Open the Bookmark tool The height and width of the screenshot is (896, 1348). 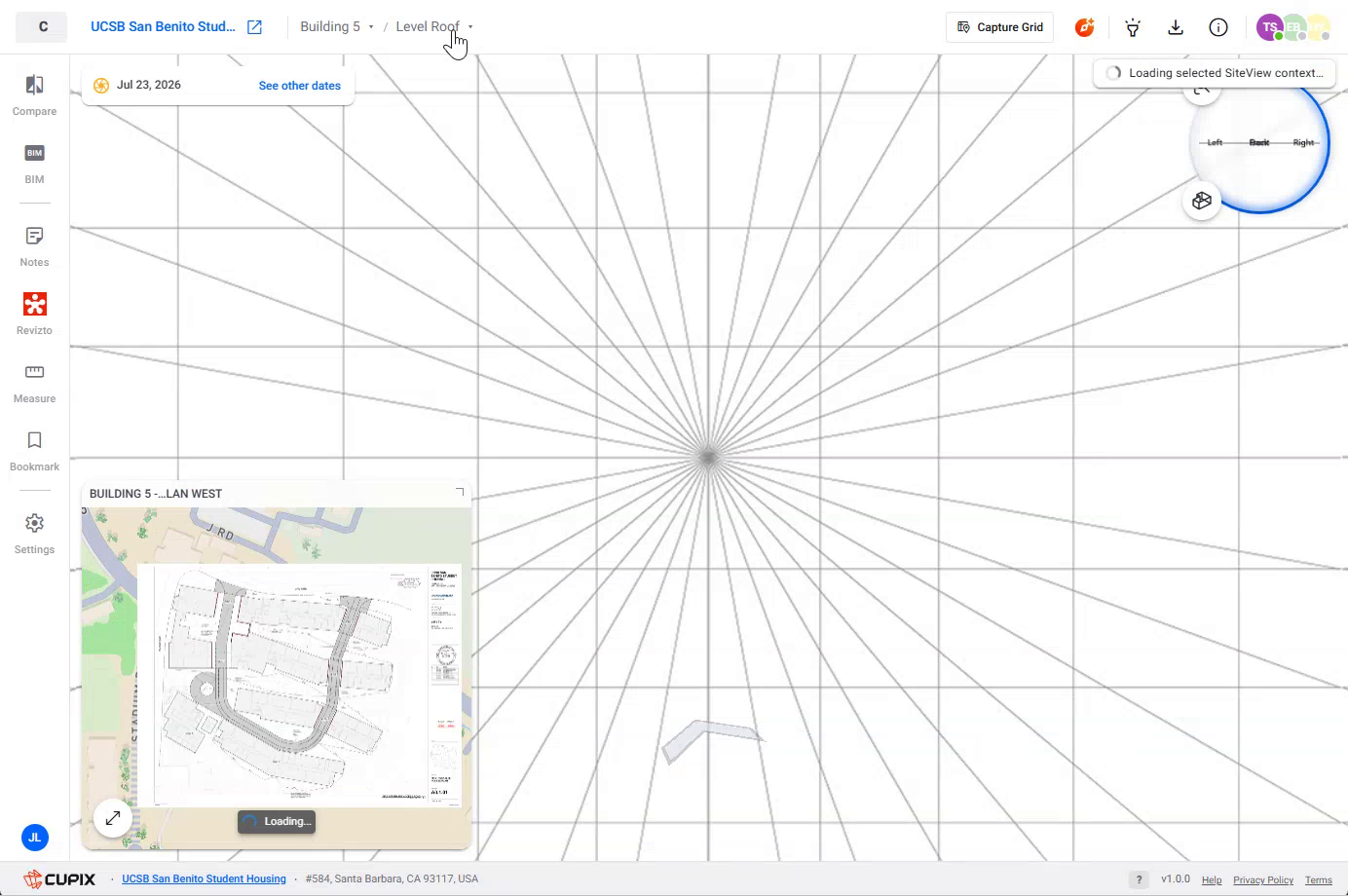pos(34,451)
